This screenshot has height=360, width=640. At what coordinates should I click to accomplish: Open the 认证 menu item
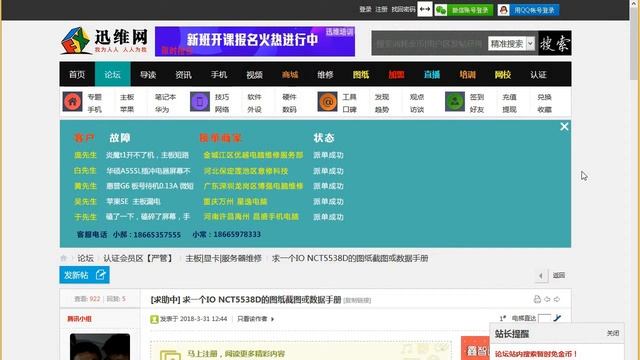[x=538, y=74]
